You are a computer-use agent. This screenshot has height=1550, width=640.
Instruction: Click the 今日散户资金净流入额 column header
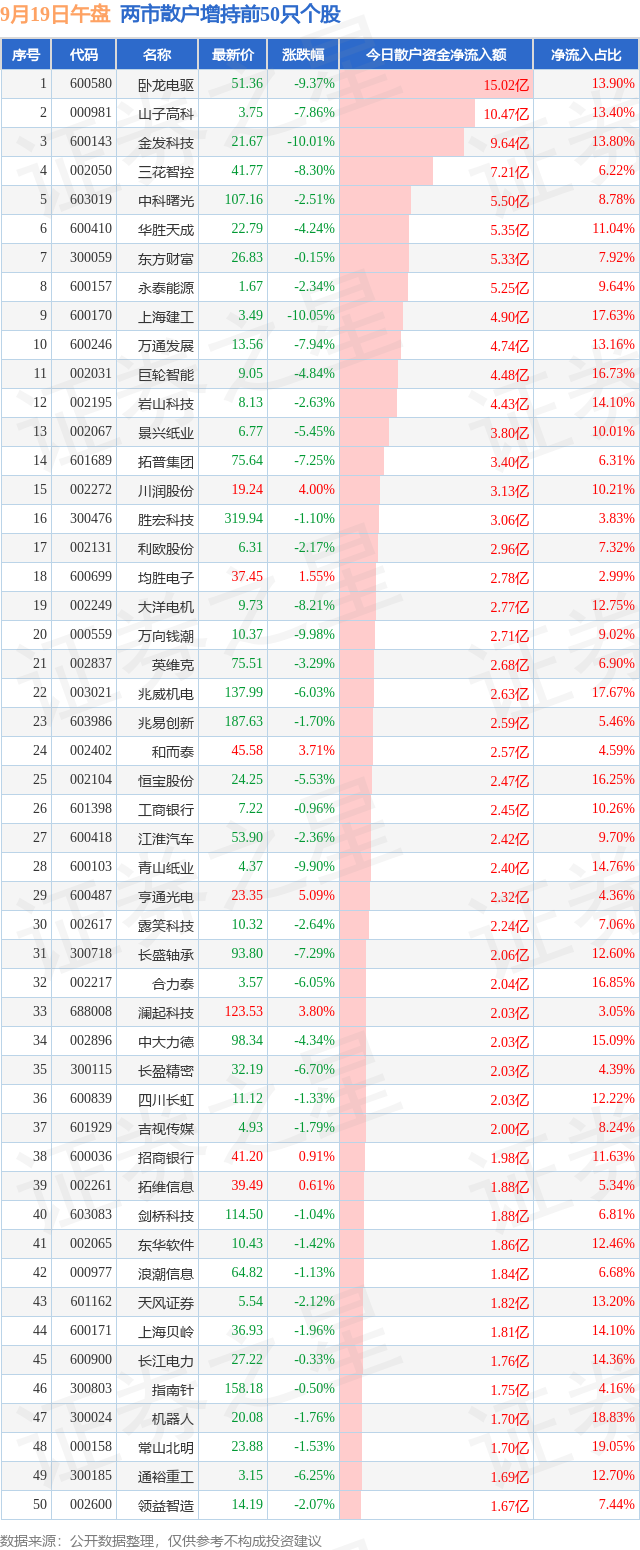(x=435, y=55)
